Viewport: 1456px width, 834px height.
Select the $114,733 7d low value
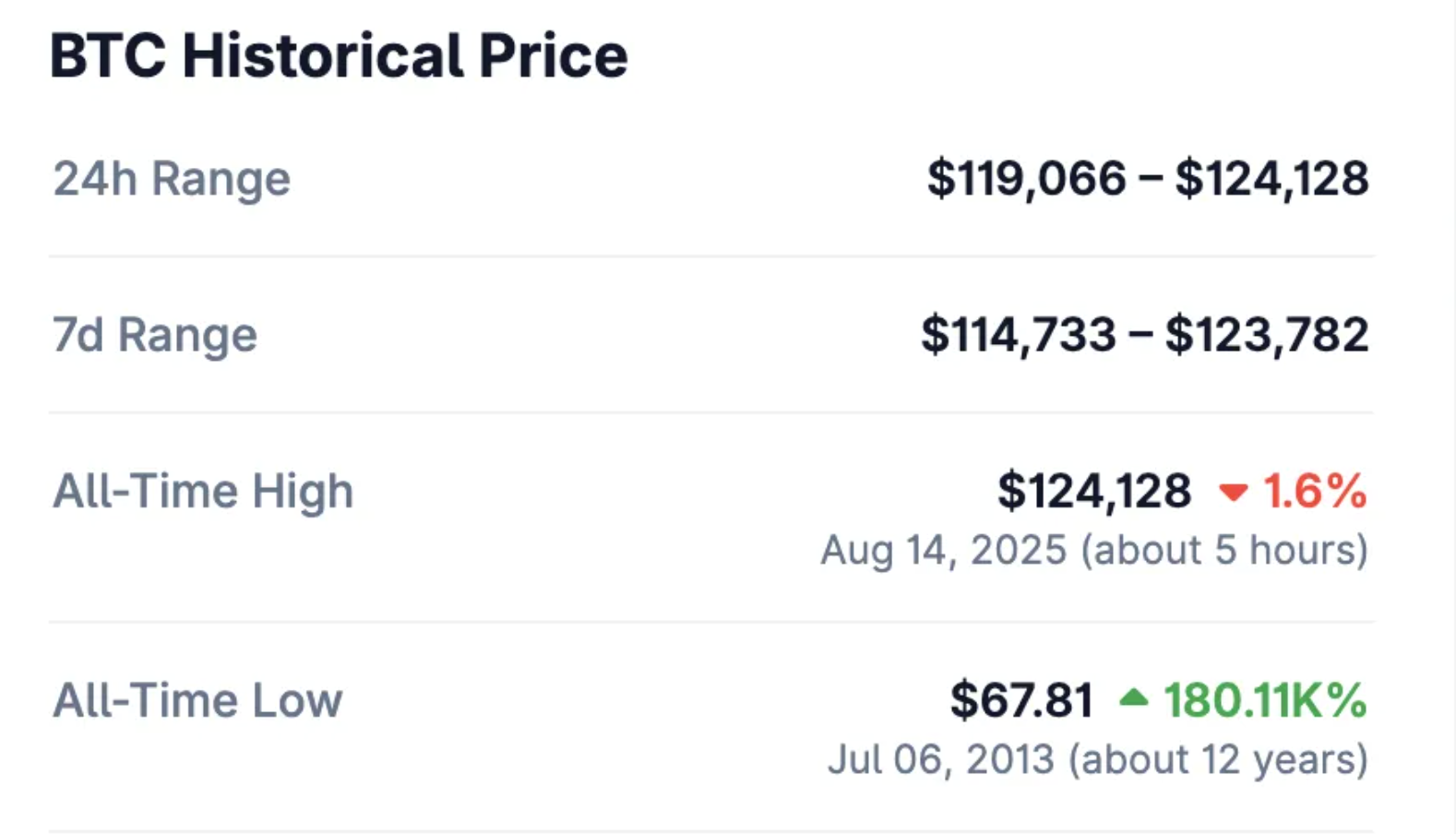pyautogui.click(x=1019, y=335)
